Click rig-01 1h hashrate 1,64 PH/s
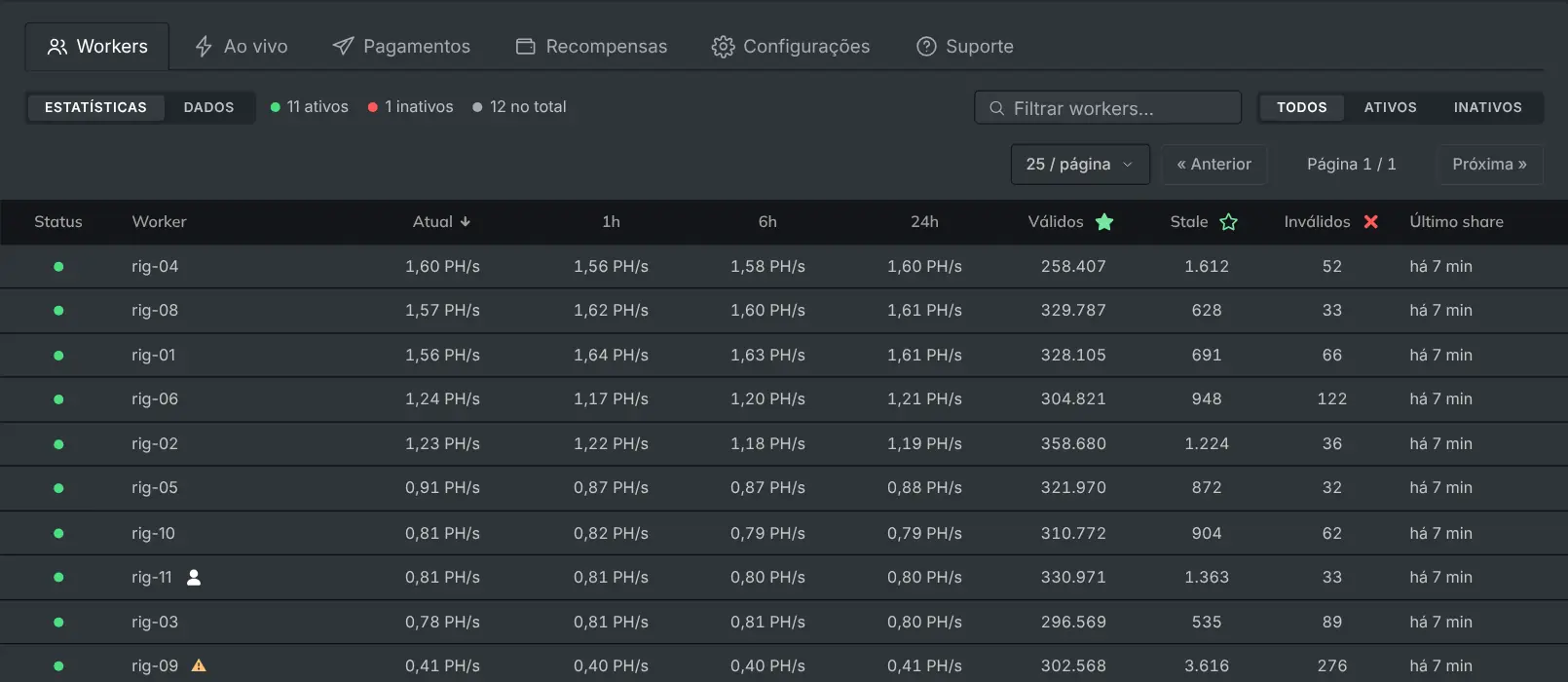 pyautogui.click(x=611, y=356)
